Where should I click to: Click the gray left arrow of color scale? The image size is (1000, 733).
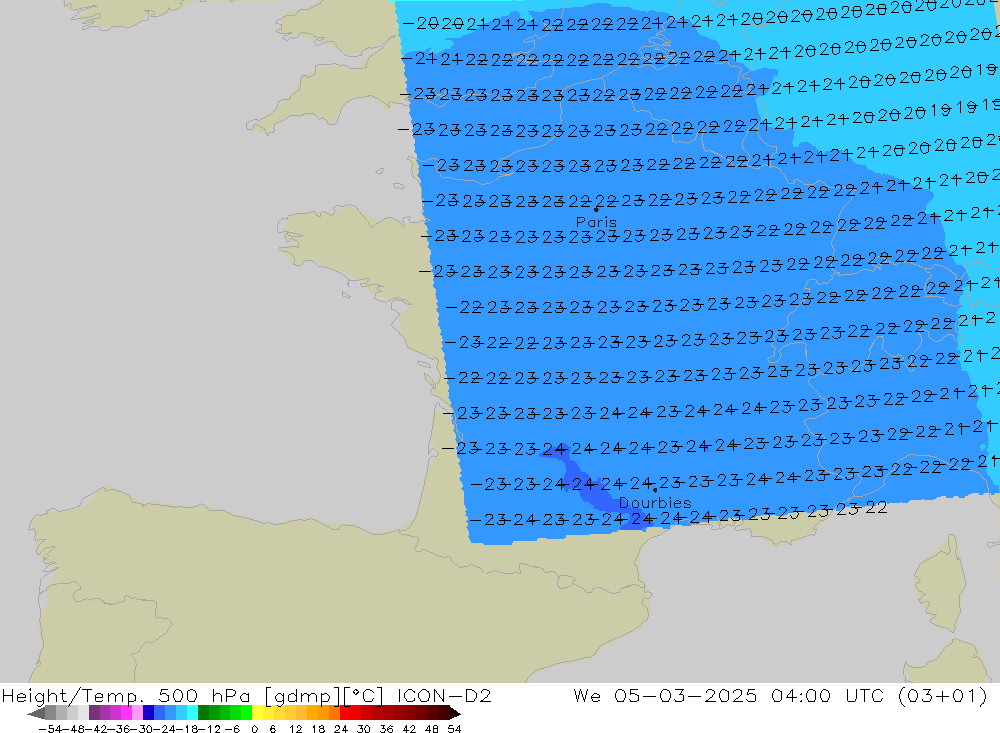36,713
